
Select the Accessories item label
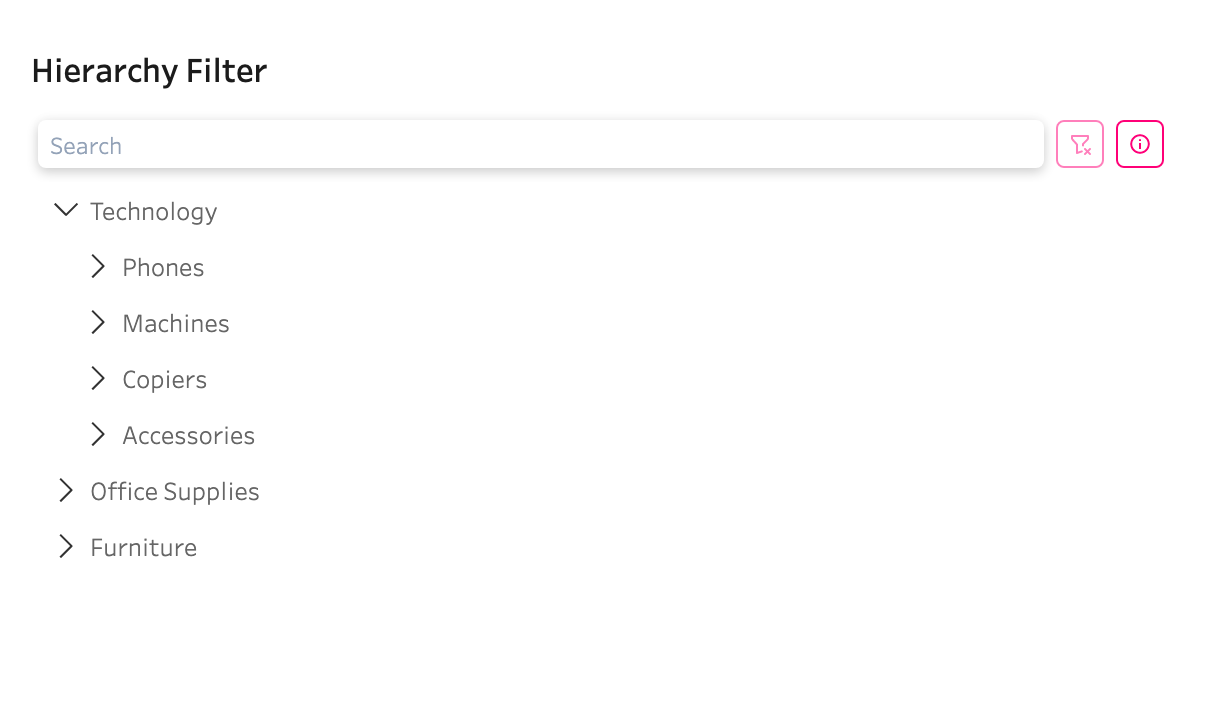188,436
